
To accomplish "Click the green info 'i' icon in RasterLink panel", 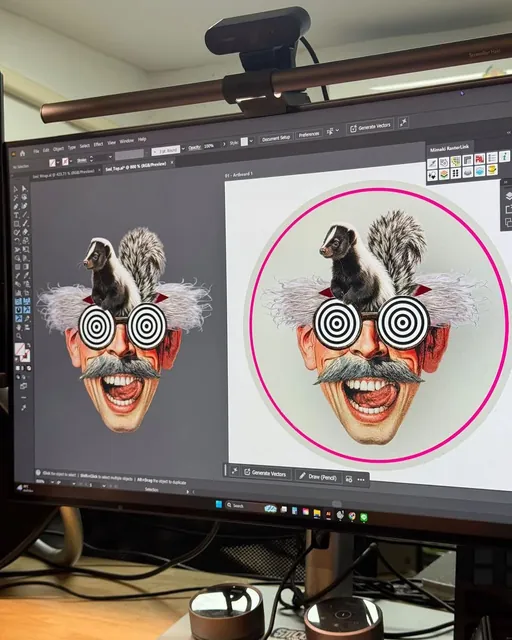I will (x=505, y=156).
